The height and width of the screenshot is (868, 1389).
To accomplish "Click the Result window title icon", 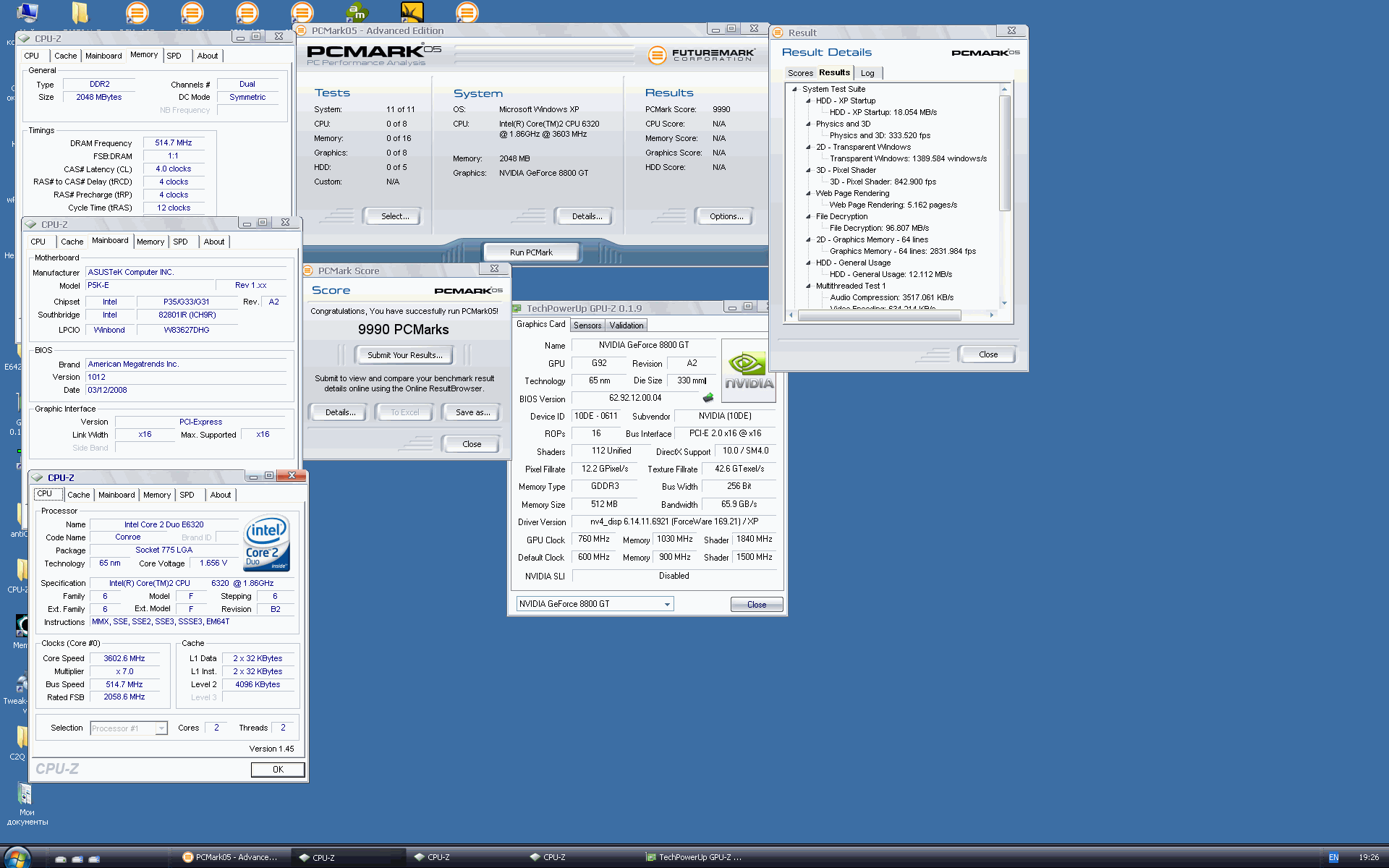I will pos(778,33).
